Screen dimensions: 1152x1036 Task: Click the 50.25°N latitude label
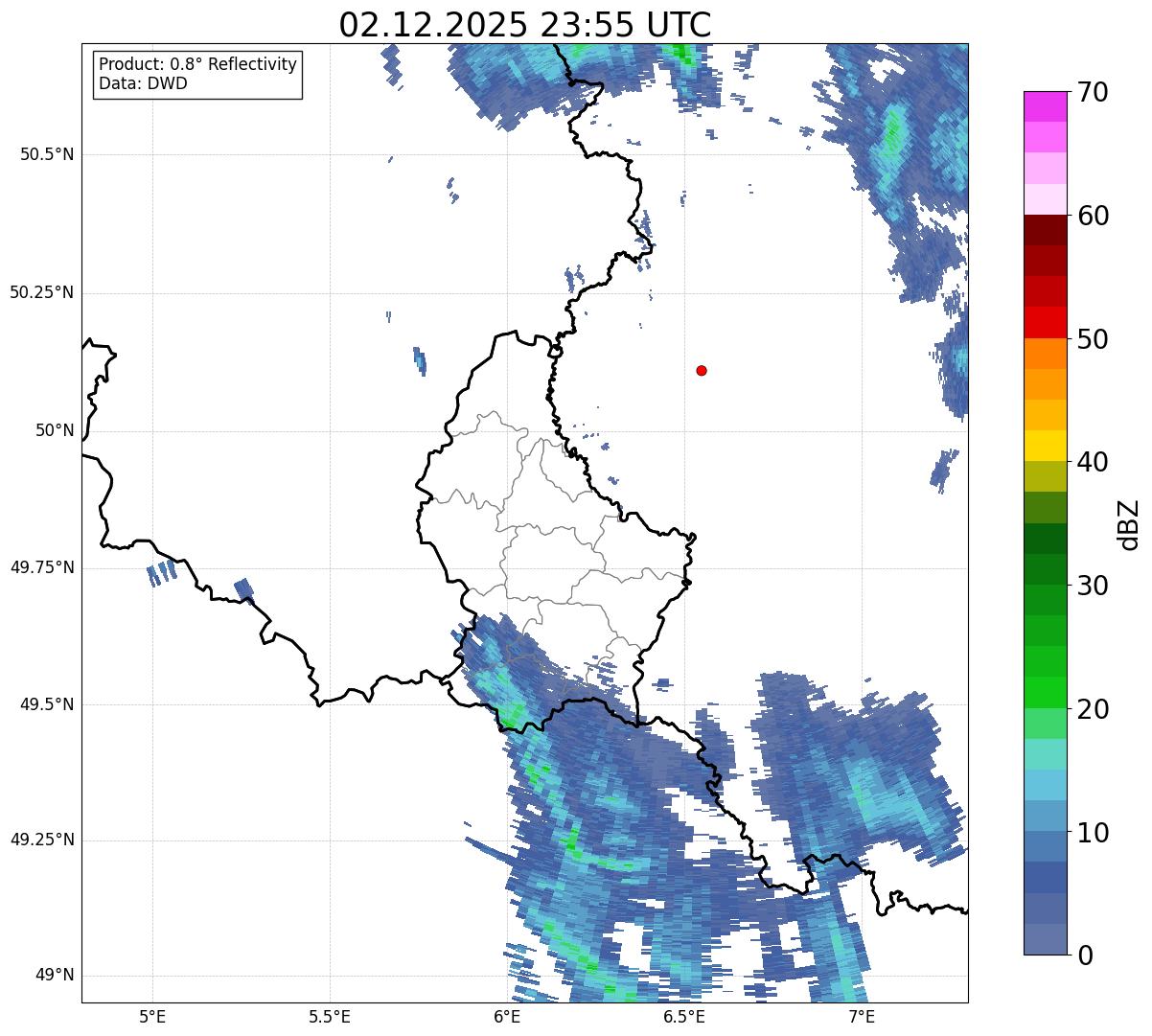(x=42, y=292)
